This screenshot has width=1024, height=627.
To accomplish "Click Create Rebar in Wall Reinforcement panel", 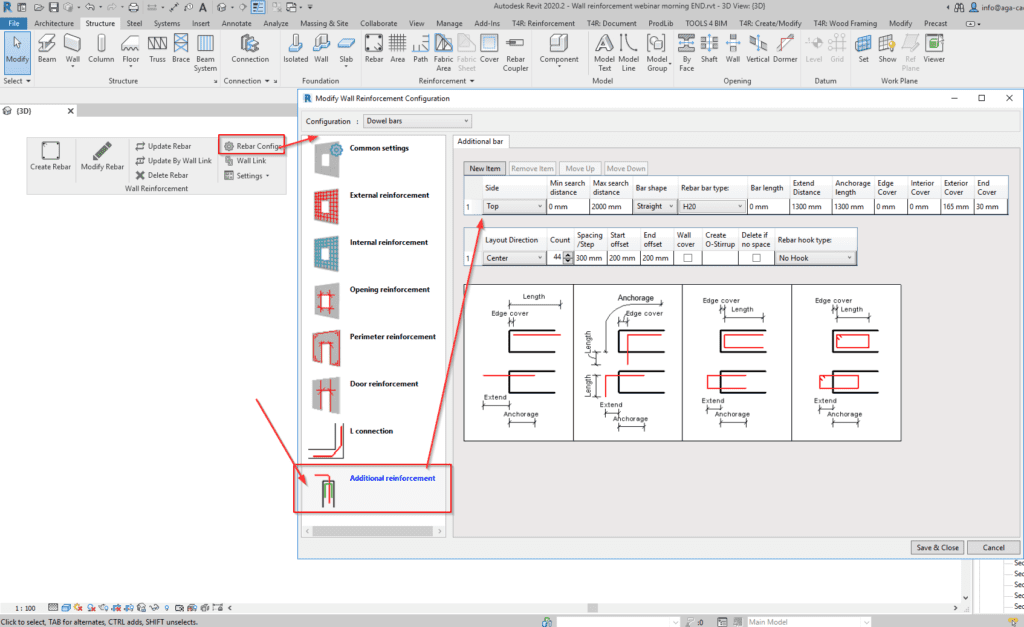I will coord(50,155).
